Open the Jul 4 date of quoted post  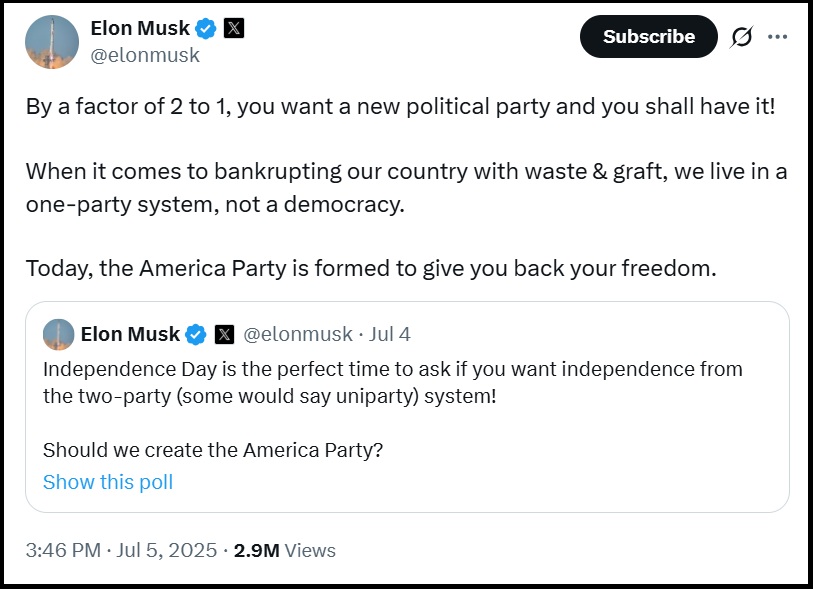(x=389, y=334)
